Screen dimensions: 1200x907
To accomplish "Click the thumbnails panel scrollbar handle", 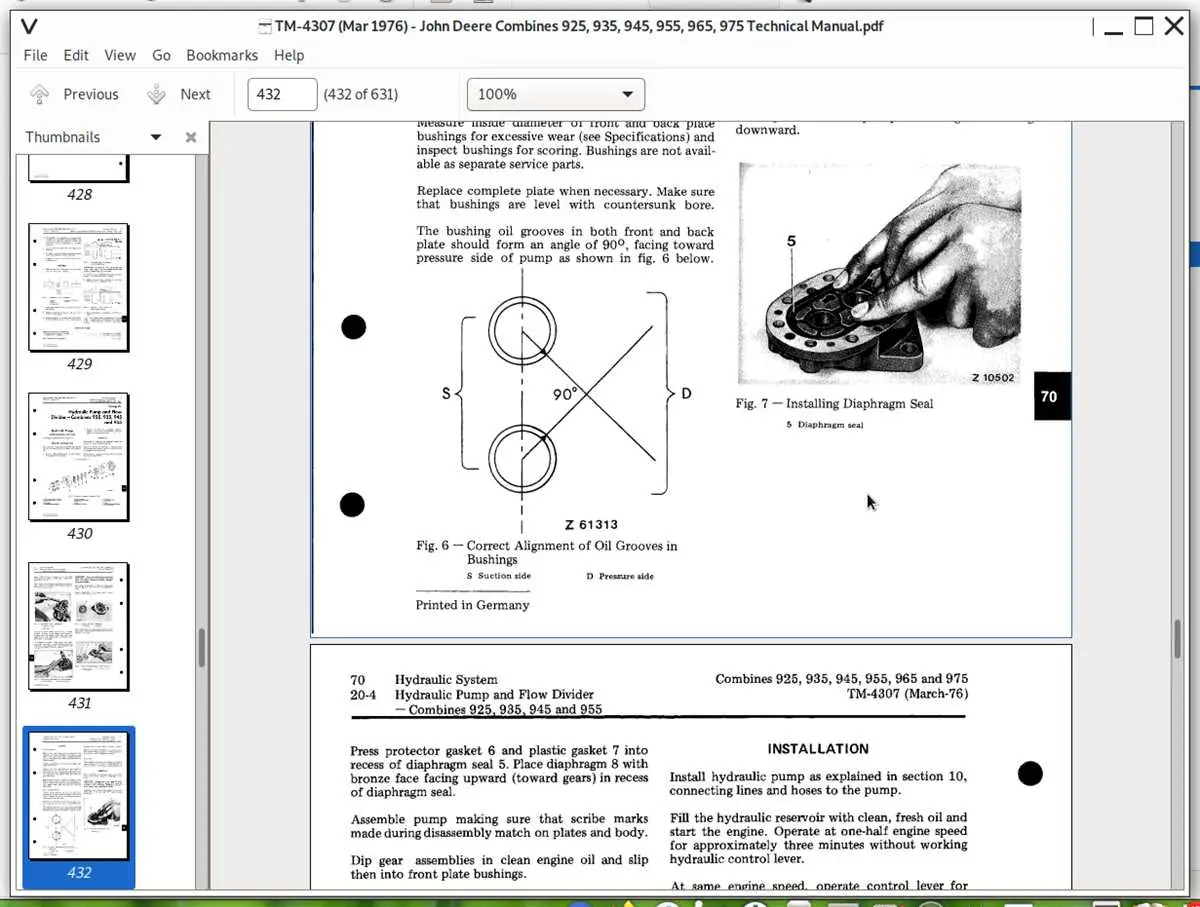I will point(202,648).
